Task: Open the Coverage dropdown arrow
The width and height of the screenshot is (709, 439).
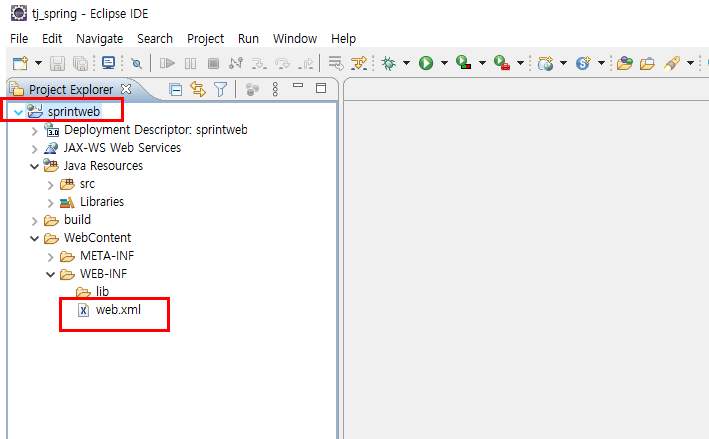Action: (x=482, y=63)
